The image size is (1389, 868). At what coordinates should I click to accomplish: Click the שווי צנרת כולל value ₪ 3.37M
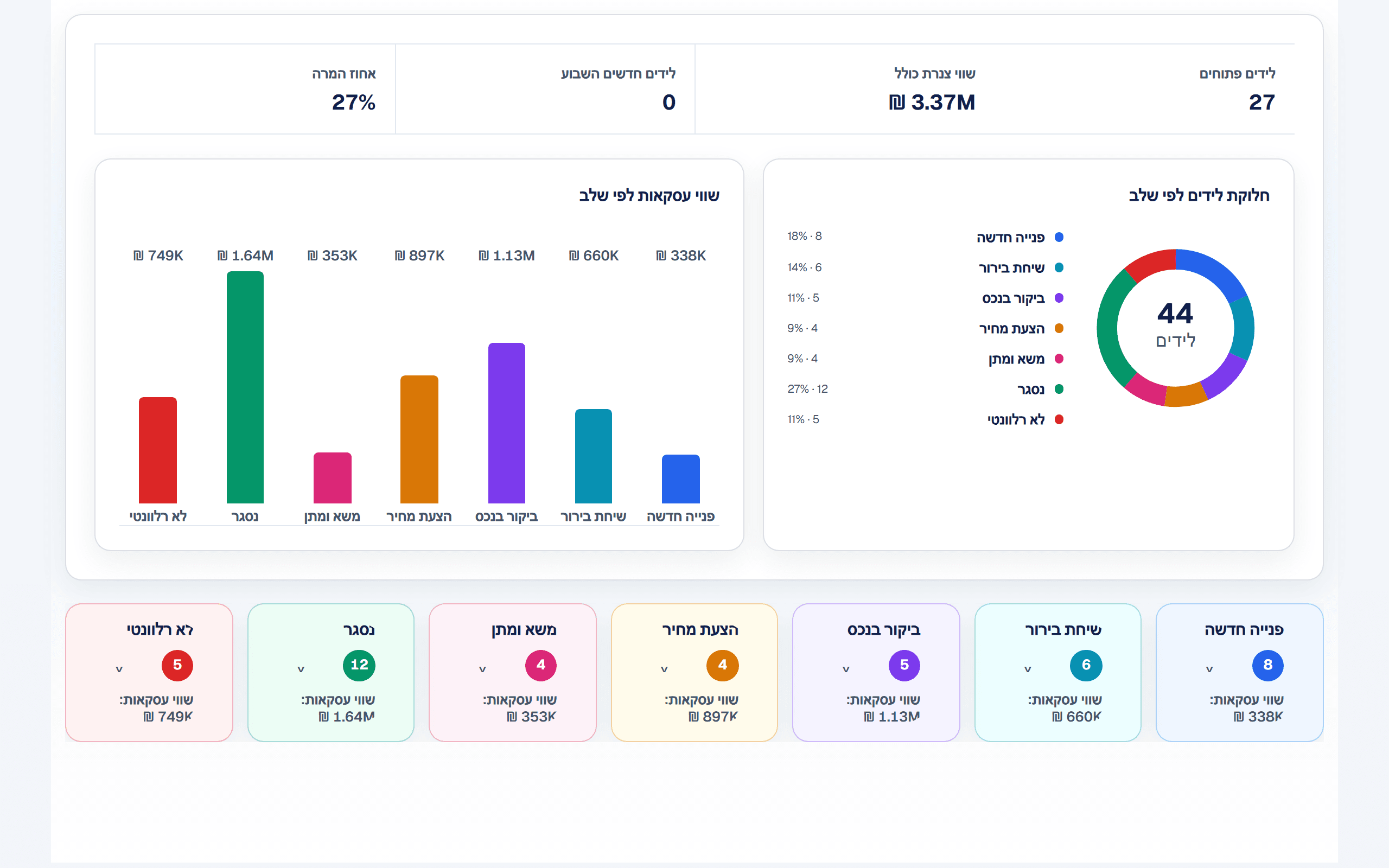932,102
